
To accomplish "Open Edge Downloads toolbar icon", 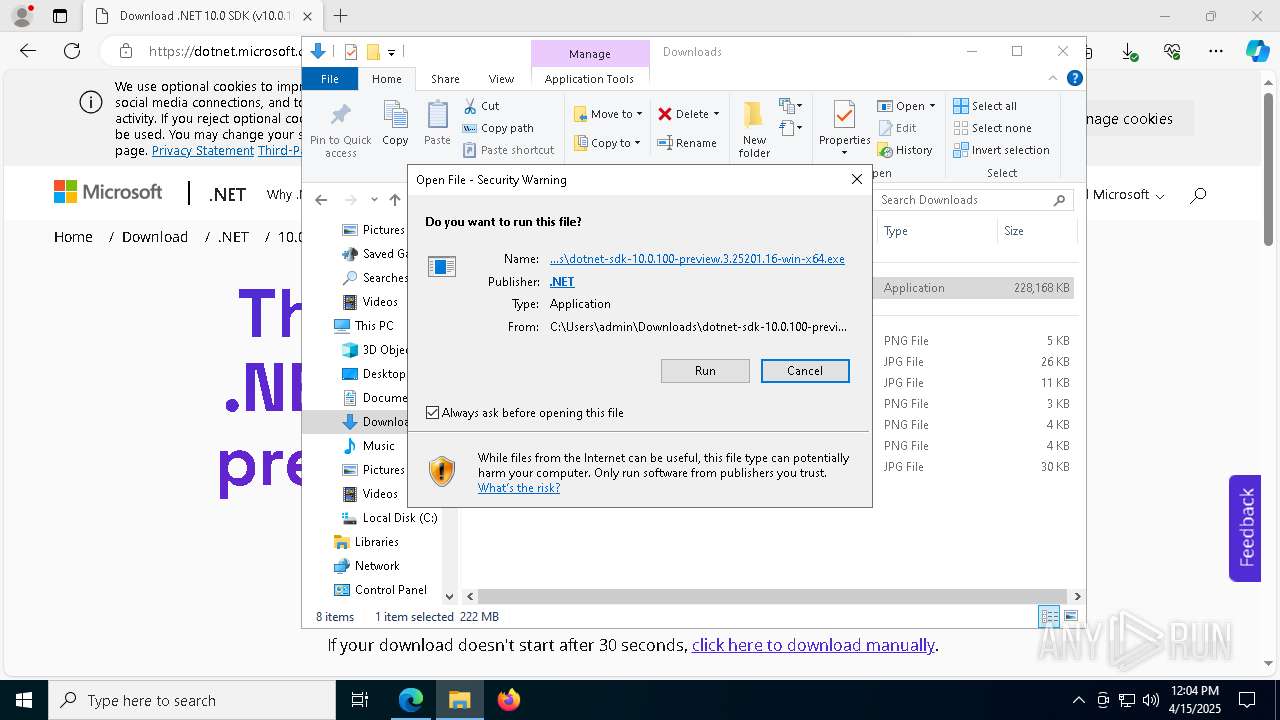I will (1129, 51).
